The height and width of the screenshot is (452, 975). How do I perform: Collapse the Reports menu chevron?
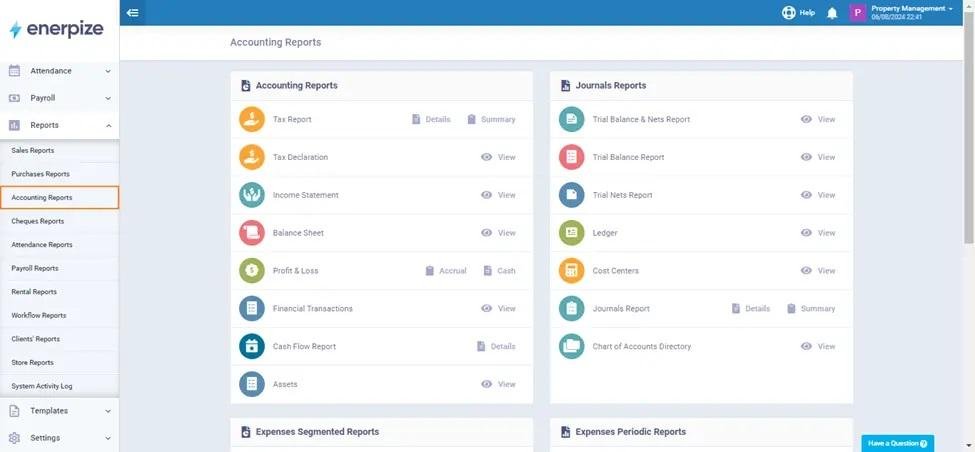click(108, 126)
